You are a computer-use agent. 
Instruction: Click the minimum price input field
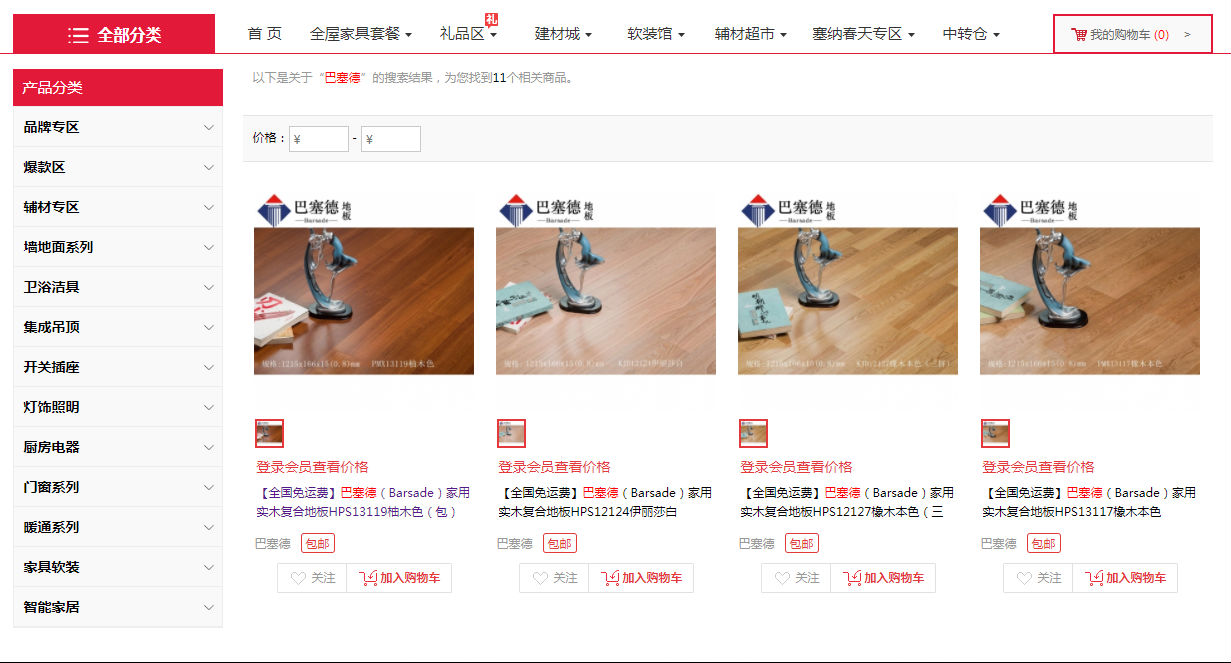[319, 139]
